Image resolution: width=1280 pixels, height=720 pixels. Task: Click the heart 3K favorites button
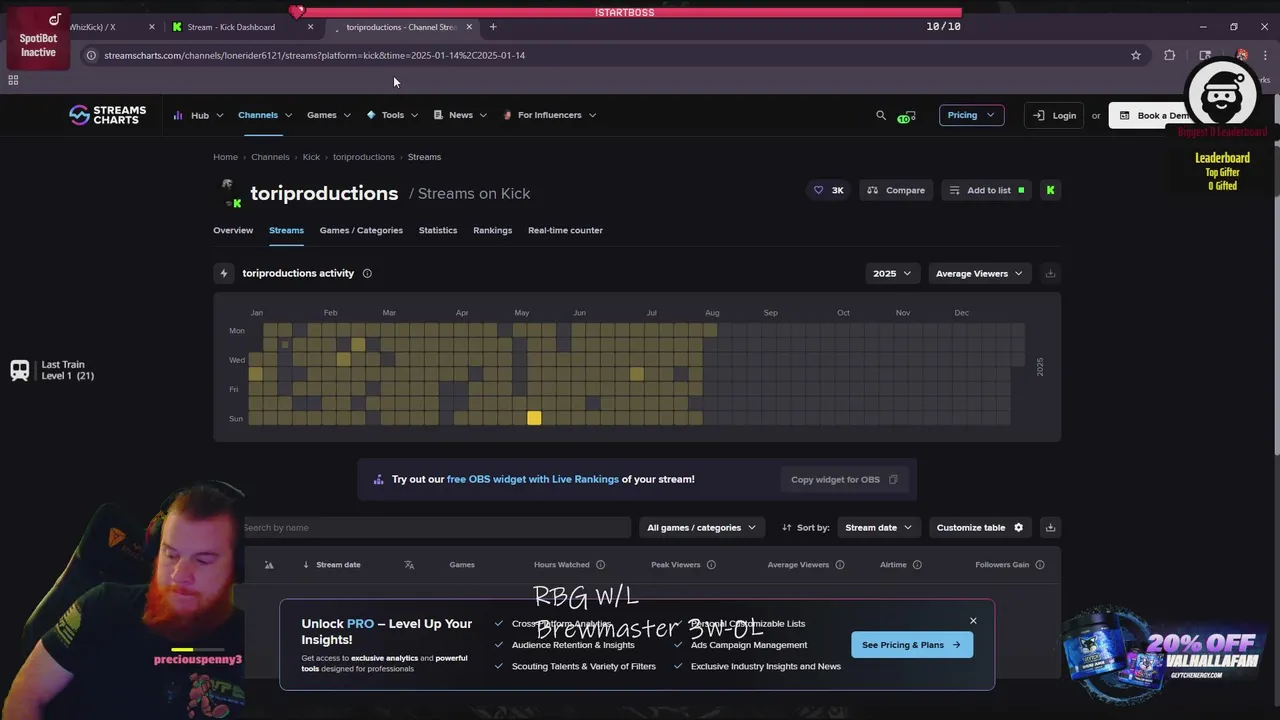(x=828, y=190)
